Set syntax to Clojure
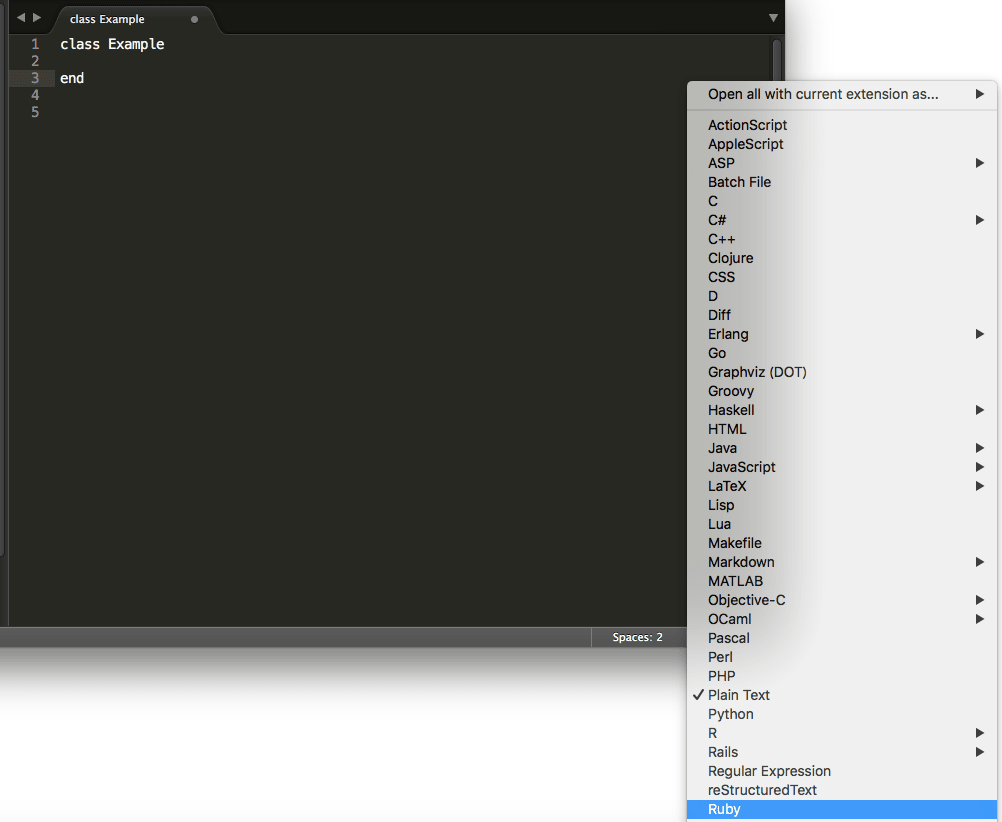This screenshot has width=1002, height=822. (842, 258)
